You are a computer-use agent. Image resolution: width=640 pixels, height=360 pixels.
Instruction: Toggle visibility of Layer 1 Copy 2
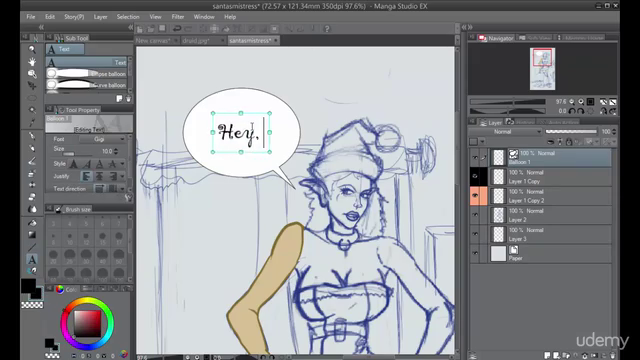(475, 196)
